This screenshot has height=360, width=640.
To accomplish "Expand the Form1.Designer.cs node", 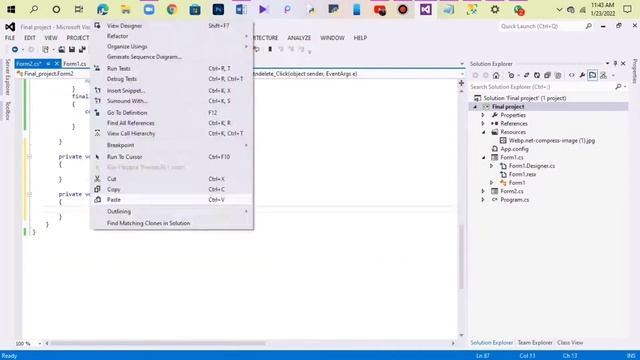I will (492, 166).
